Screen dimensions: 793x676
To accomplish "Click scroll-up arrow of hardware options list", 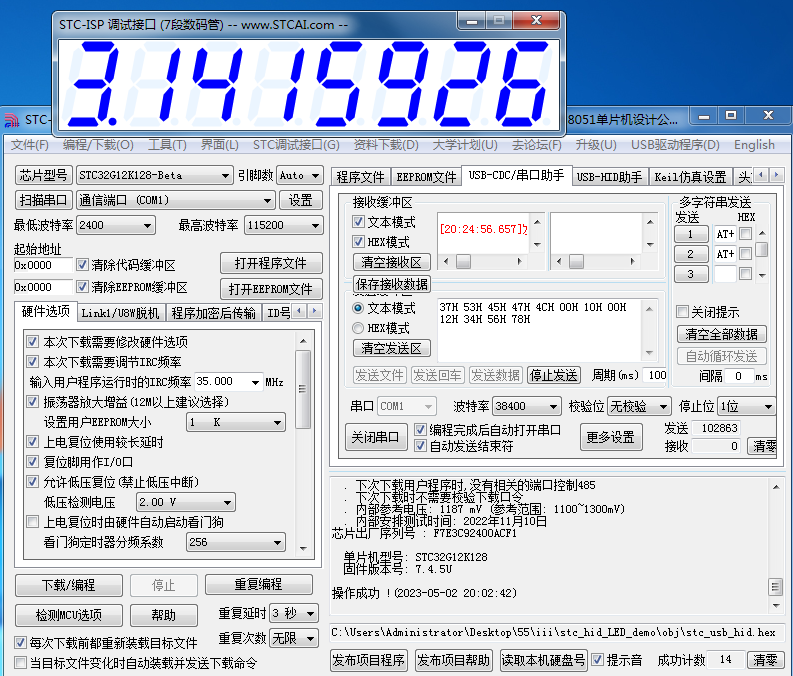I will [x=303, y=341].
